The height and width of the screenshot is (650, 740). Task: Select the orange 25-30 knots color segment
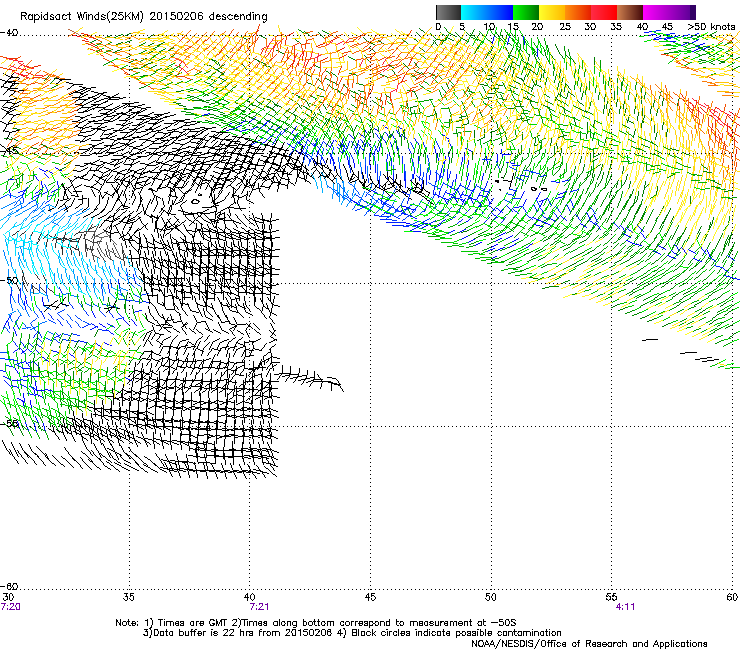[578, 12]
